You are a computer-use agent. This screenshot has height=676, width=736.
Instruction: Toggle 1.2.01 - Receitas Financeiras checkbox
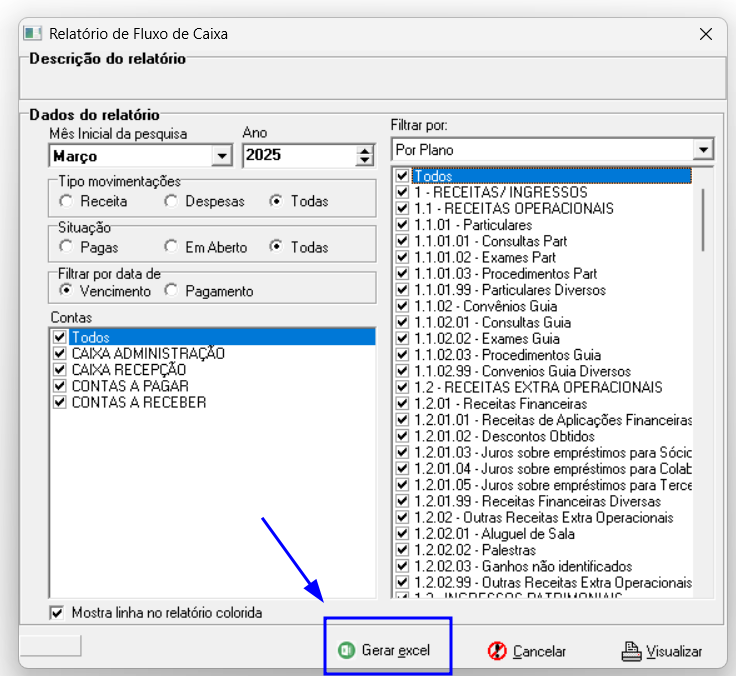(x=402, y=404)
